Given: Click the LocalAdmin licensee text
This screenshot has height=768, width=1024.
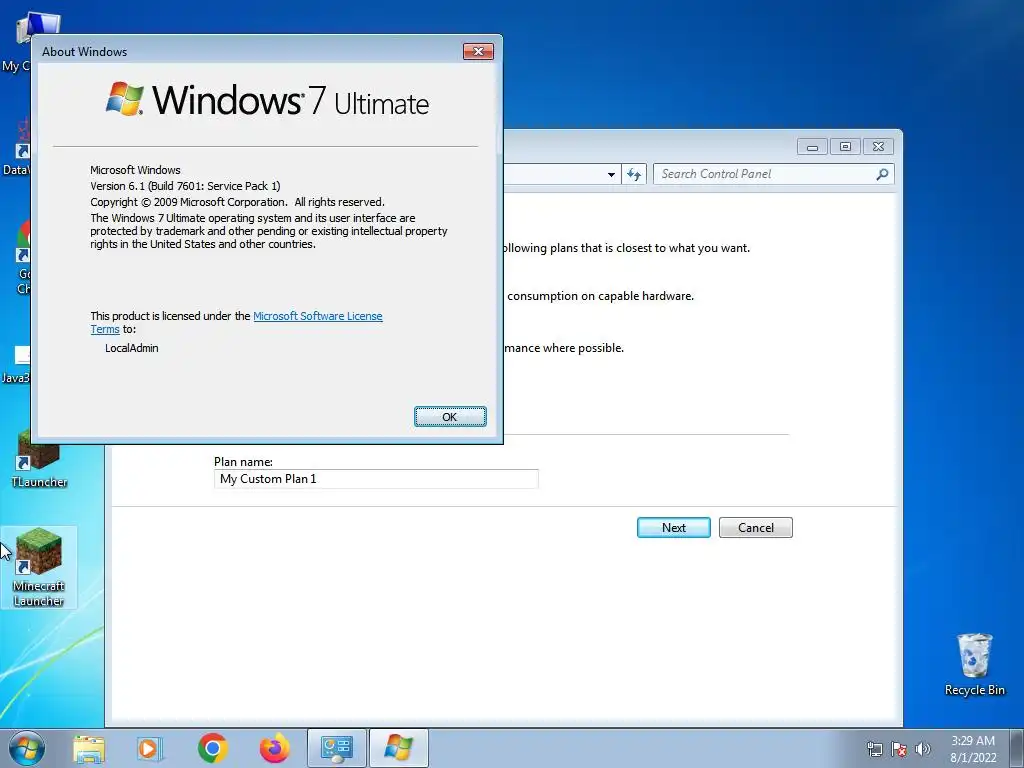Looking at the screenshot, I should 132,348.
